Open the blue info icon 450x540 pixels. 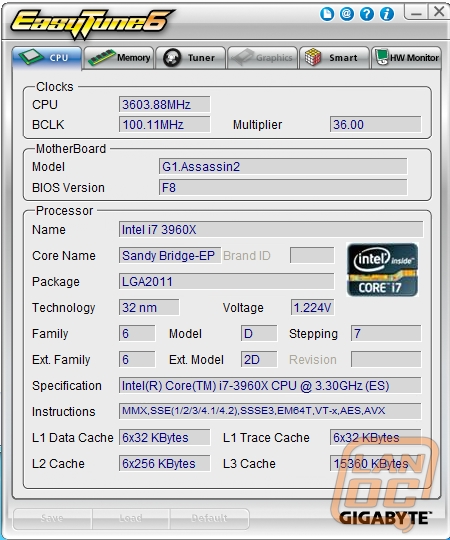[387, 14]
